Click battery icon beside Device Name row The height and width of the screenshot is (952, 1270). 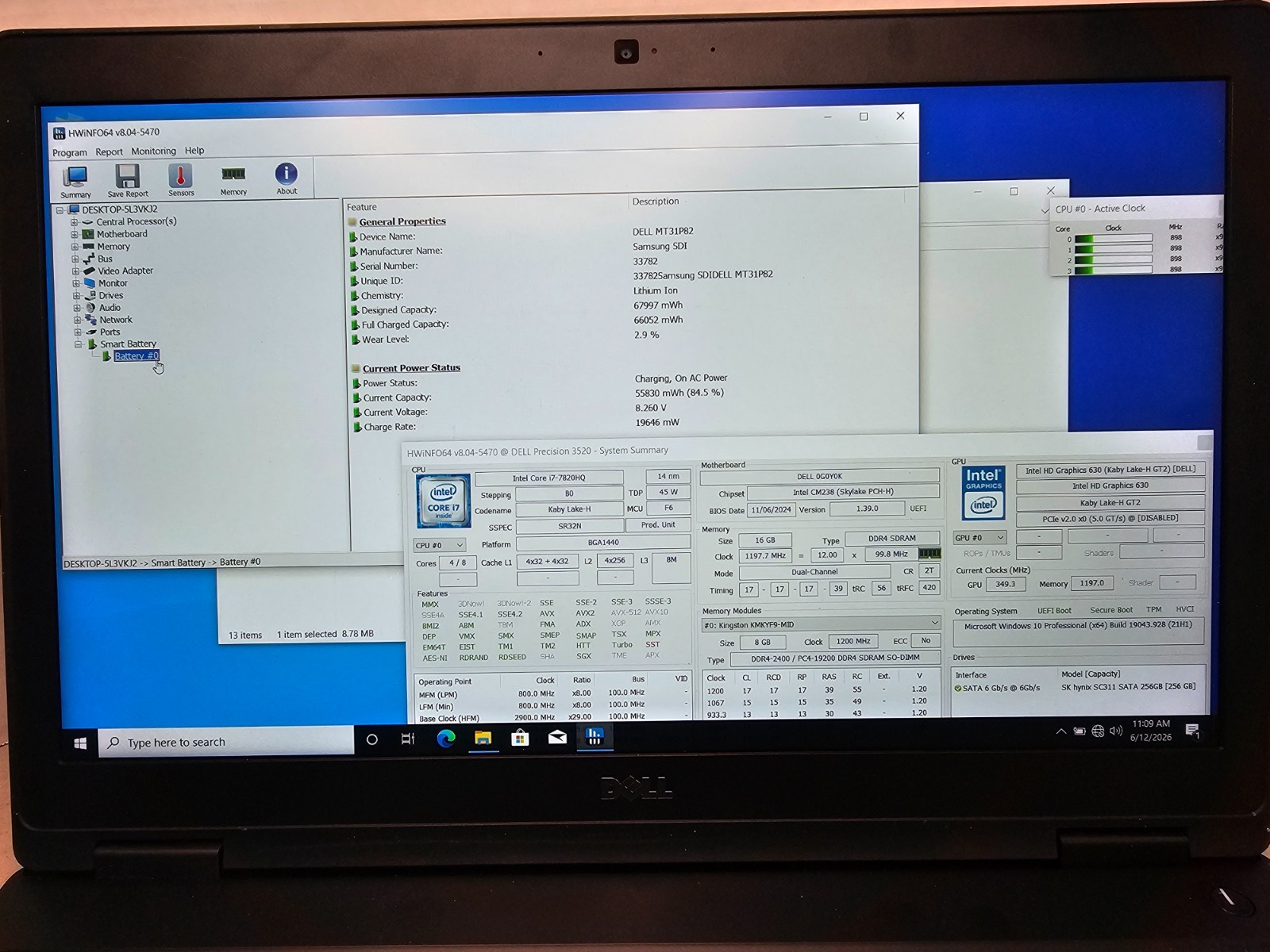(353, 236)
